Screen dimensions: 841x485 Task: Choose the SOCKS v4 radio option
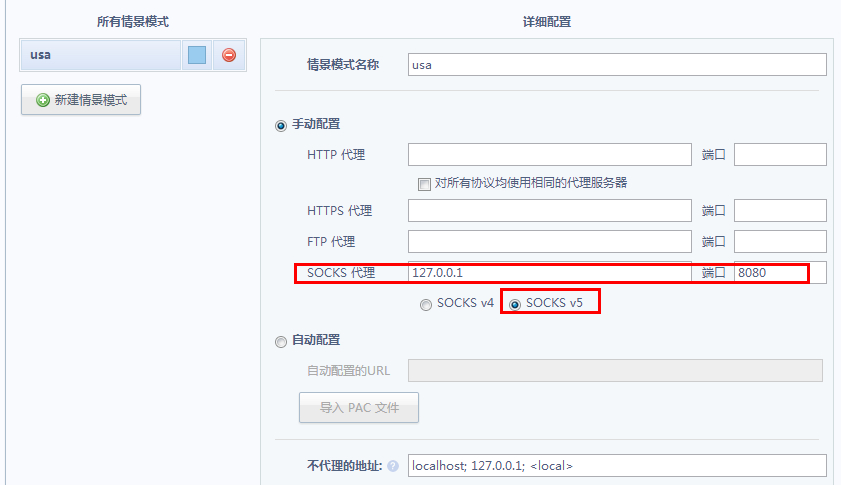[x=426, y=304]
